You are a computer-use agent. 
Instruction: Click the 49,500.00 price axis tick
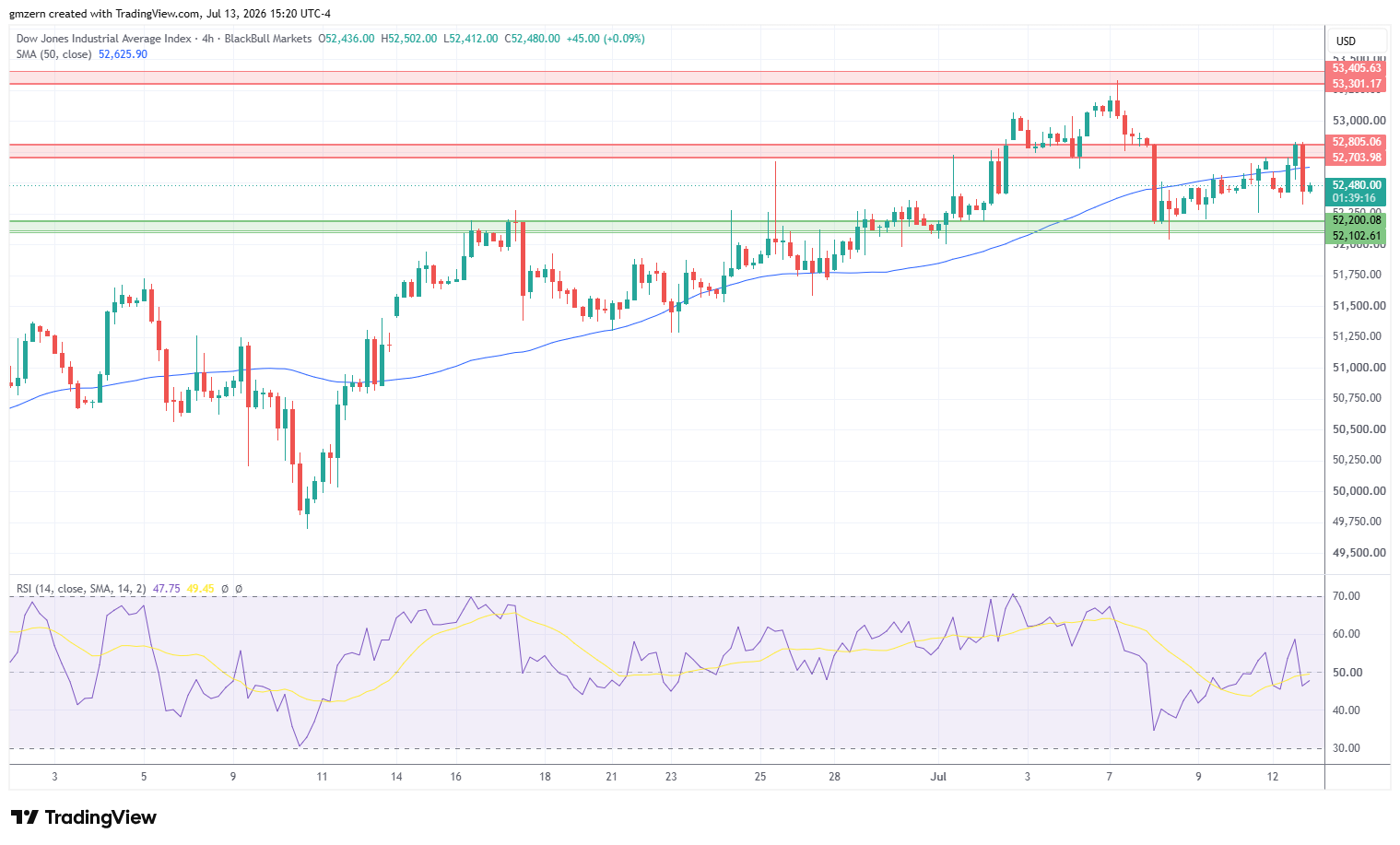[1359, 553]
